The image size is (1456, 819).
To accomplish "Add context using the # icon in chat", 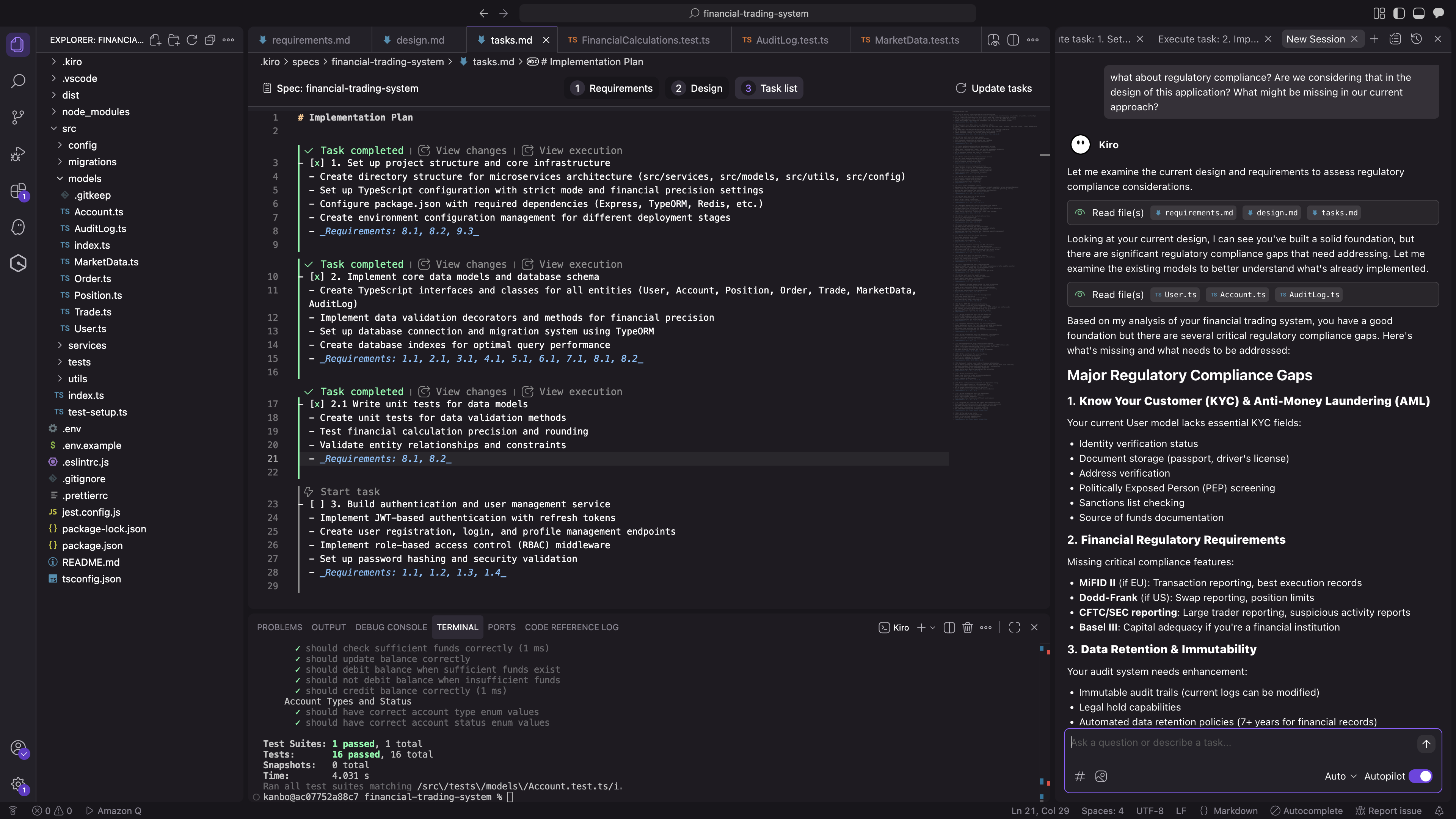I will tap(1079, 776).
